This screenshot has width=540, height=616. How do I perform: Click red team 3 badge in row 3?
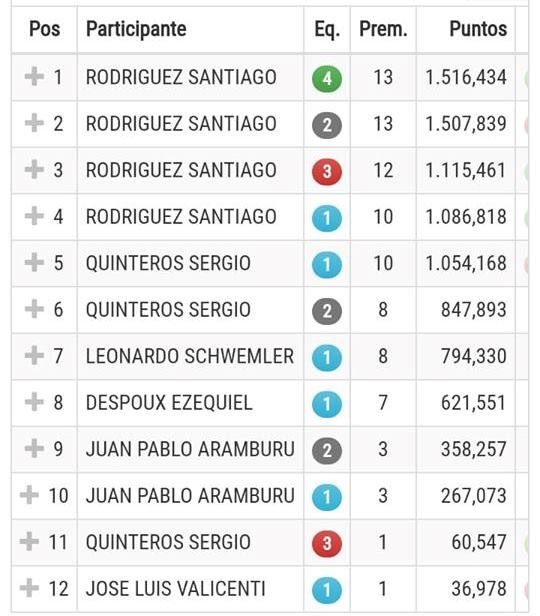327,172
